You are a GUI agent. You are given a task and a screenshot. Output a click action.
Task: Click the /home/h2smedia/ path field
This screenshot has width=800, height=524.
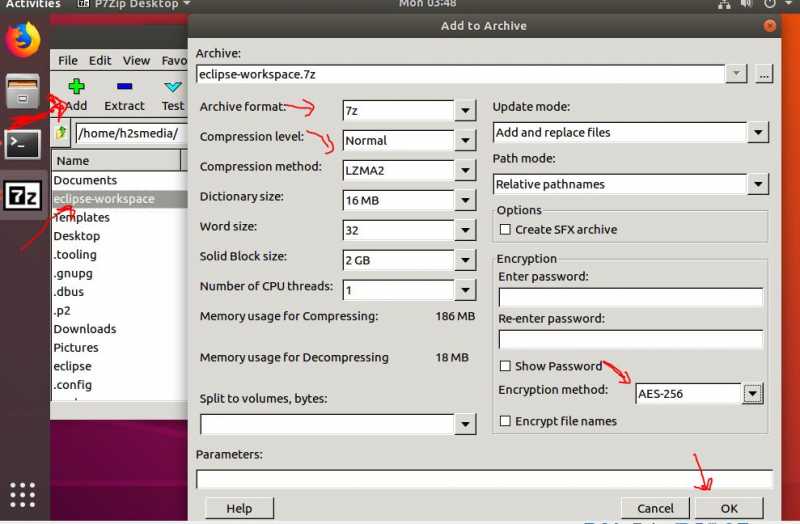click(x=131, y=133)
